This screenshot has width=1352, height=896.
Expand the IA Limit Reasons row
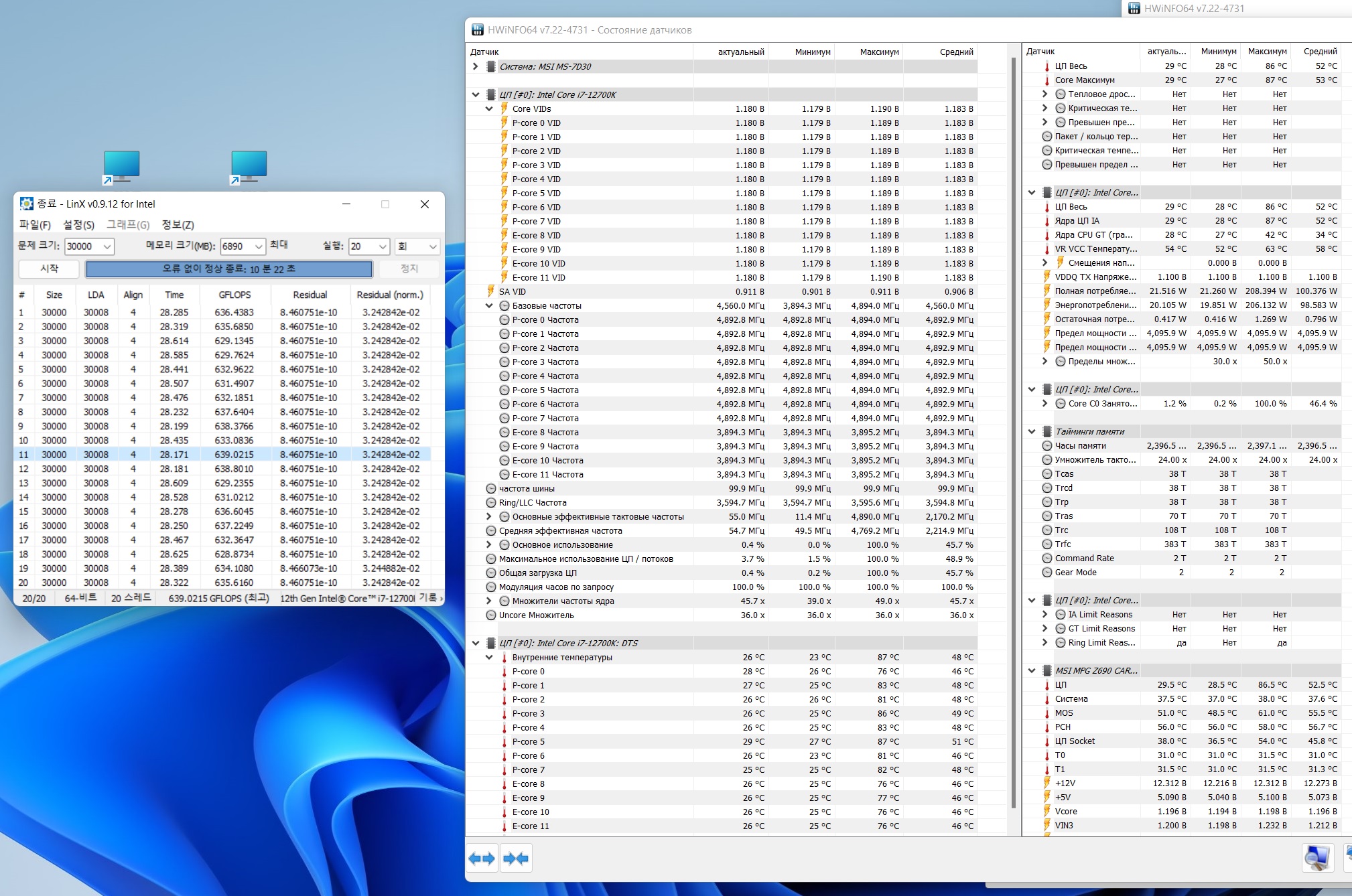point(1044,614)
